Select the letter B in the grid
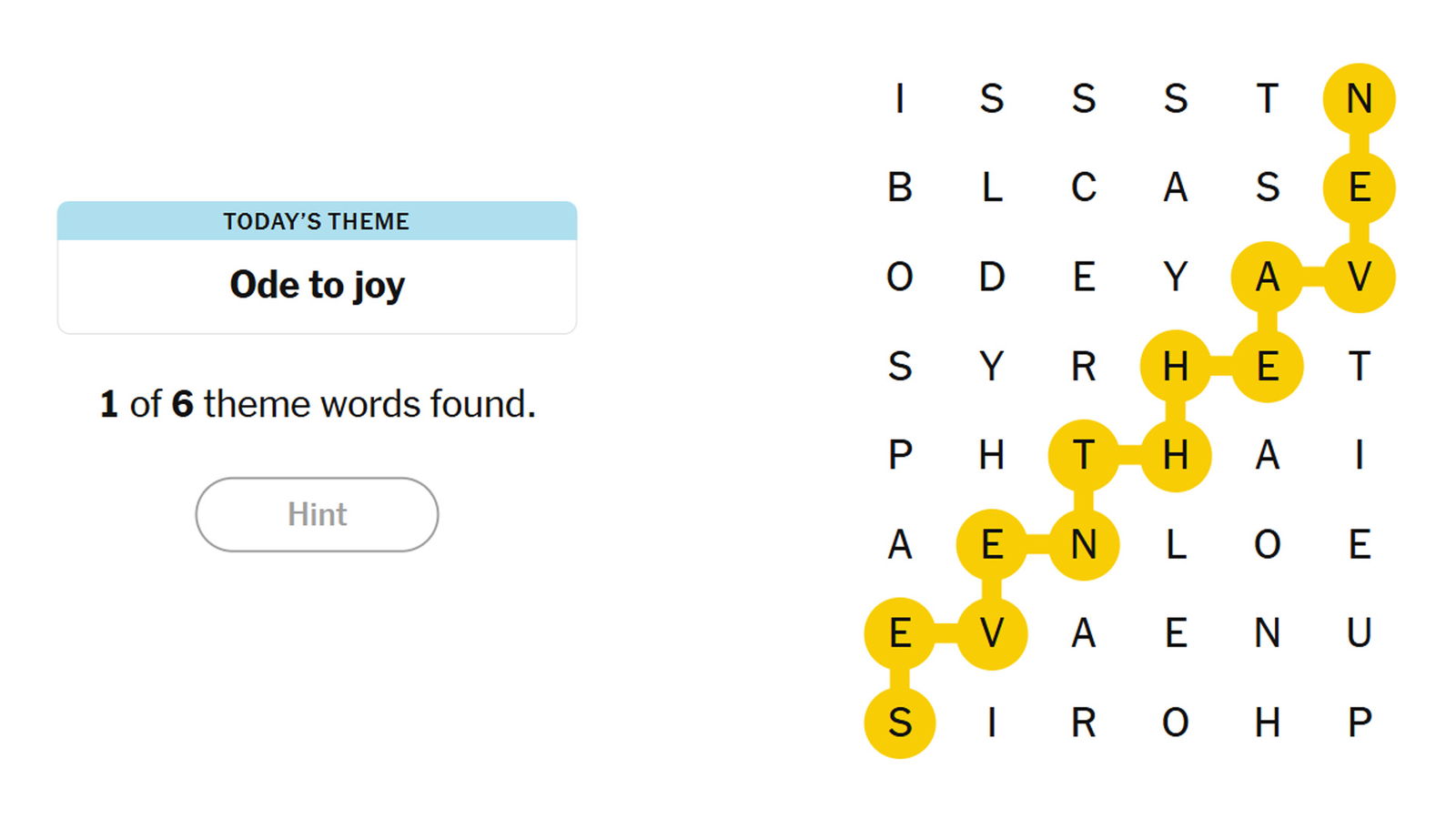This screenshot has width=1456, height=819. tap(900, 187)
